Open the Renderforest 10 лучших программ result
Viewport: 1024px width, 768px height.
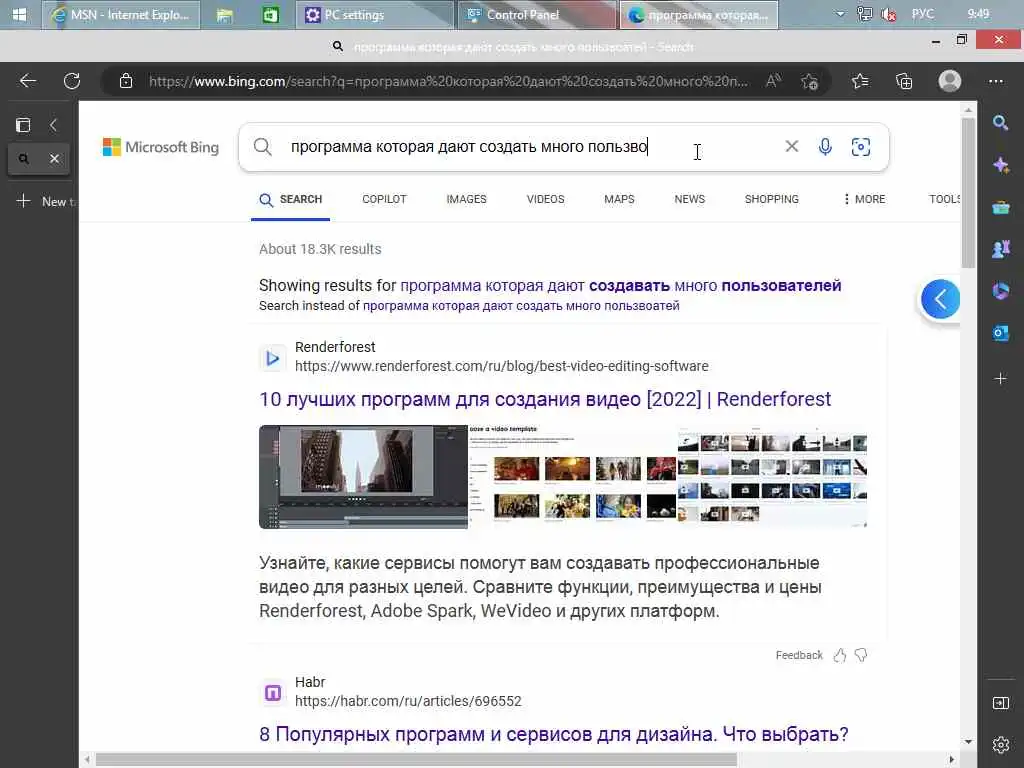[545, 399]
